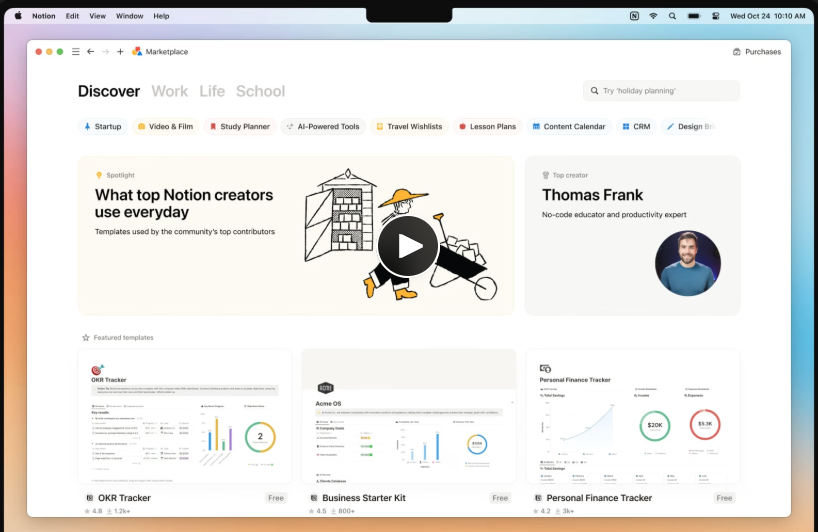Open the View menu
818x532 pixels.
pyautogui.click(x=97, y=16)
